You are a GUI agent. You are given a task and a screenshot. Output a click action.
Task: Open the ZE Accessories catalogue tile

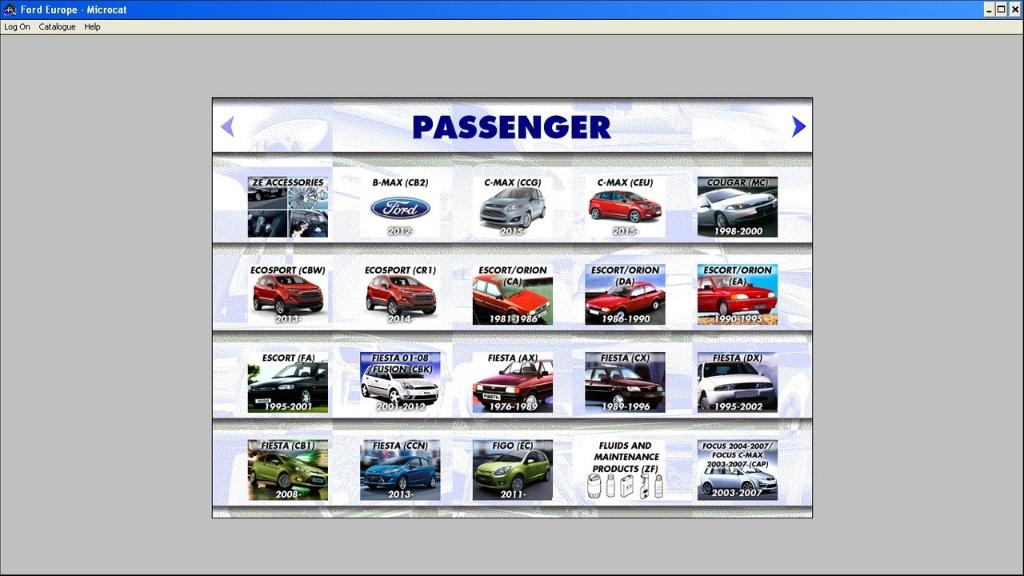pyautogui.click(x=287, y=206)
